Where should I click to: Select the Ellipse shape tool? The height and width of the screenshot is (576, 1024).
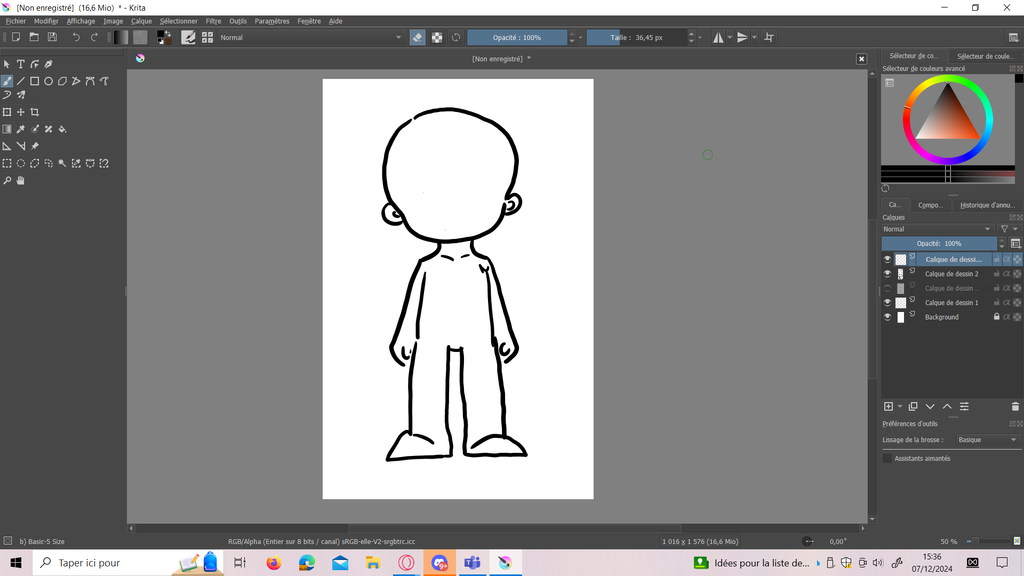(48, 81)
